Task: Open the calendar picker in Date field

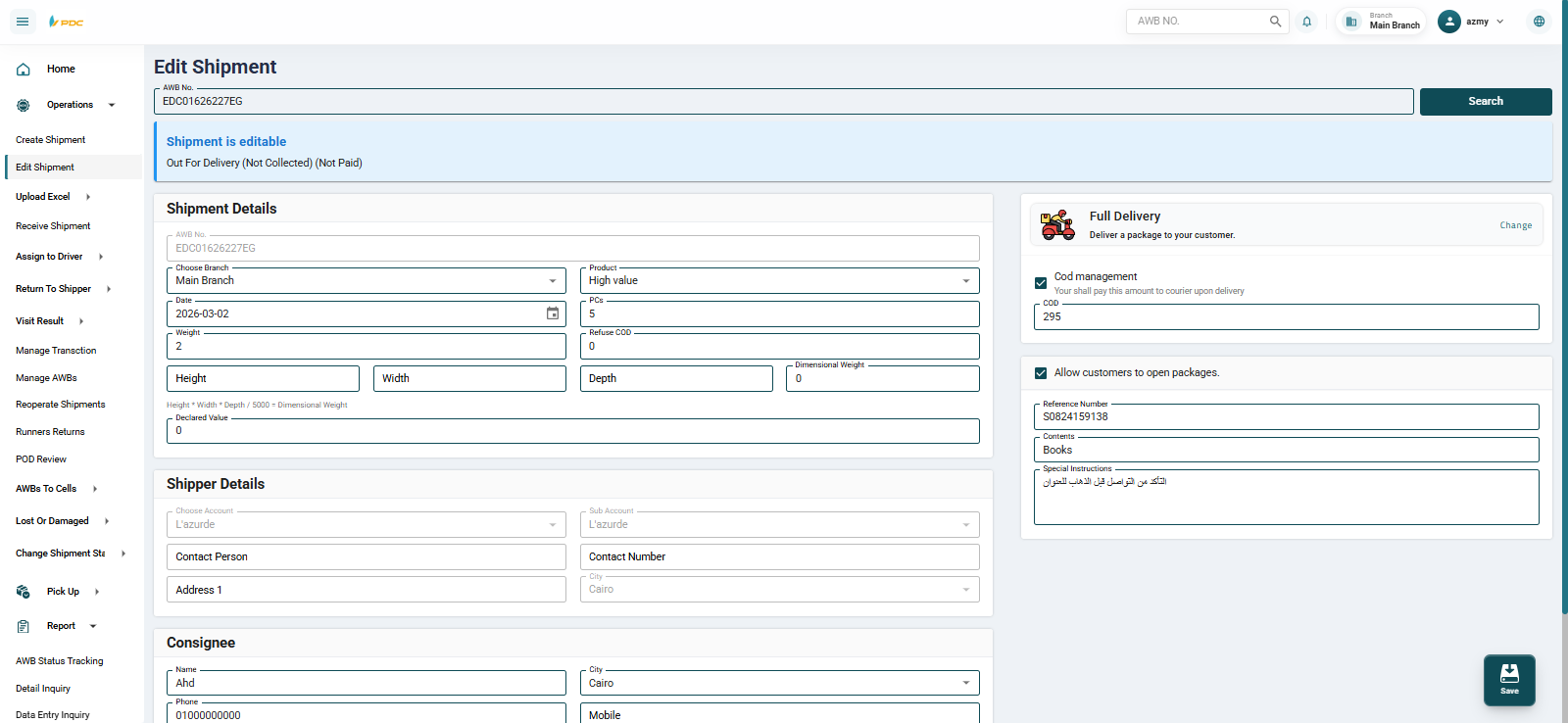Action: click(553, 313)
